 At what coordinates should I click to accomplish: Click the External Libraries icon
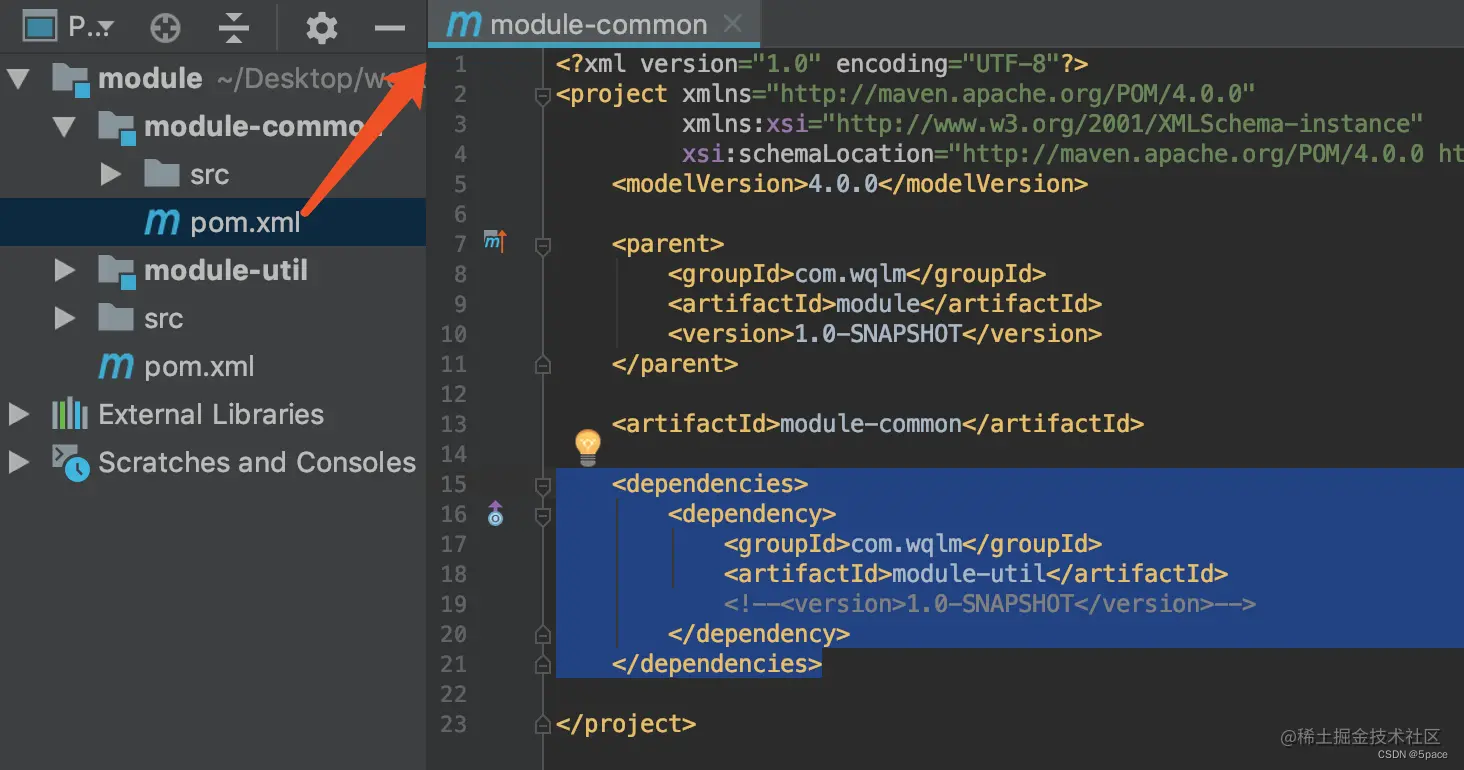70,414
